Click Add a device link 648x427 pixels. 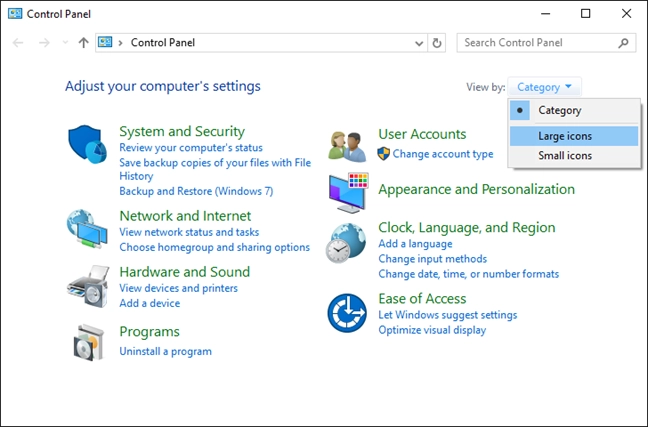(x=150, y=303)
